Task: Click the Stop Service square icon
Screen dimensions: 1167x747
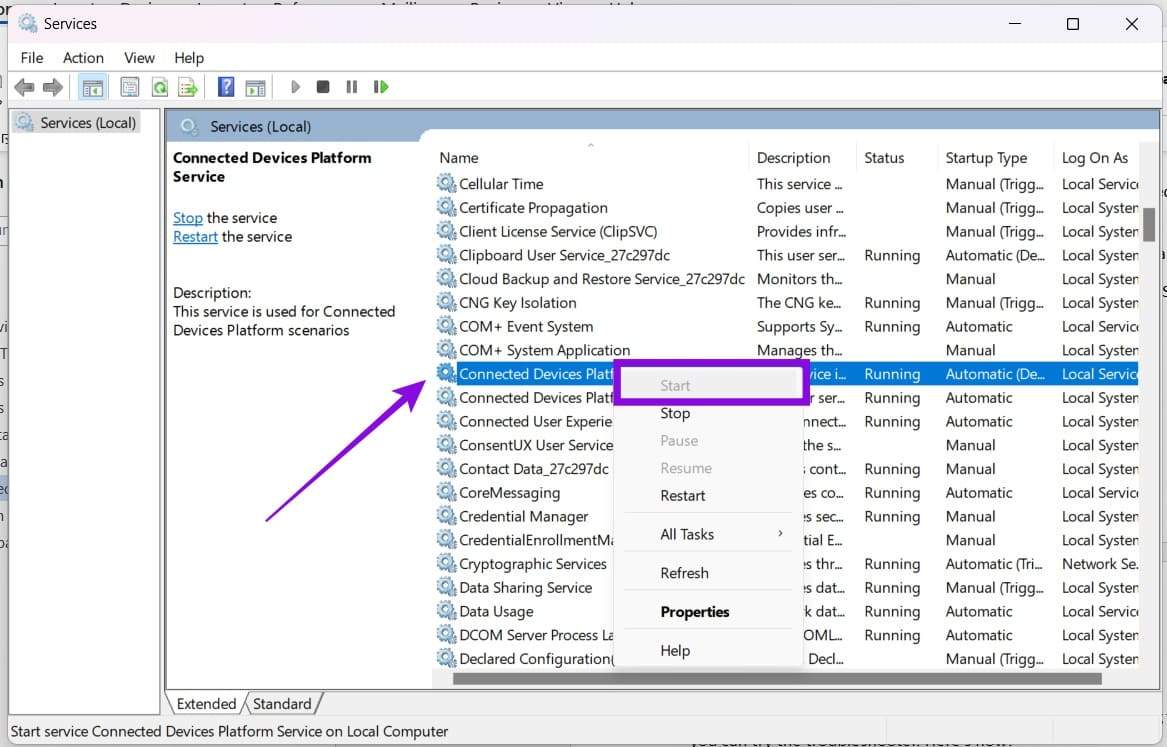Action: [323, 87]
